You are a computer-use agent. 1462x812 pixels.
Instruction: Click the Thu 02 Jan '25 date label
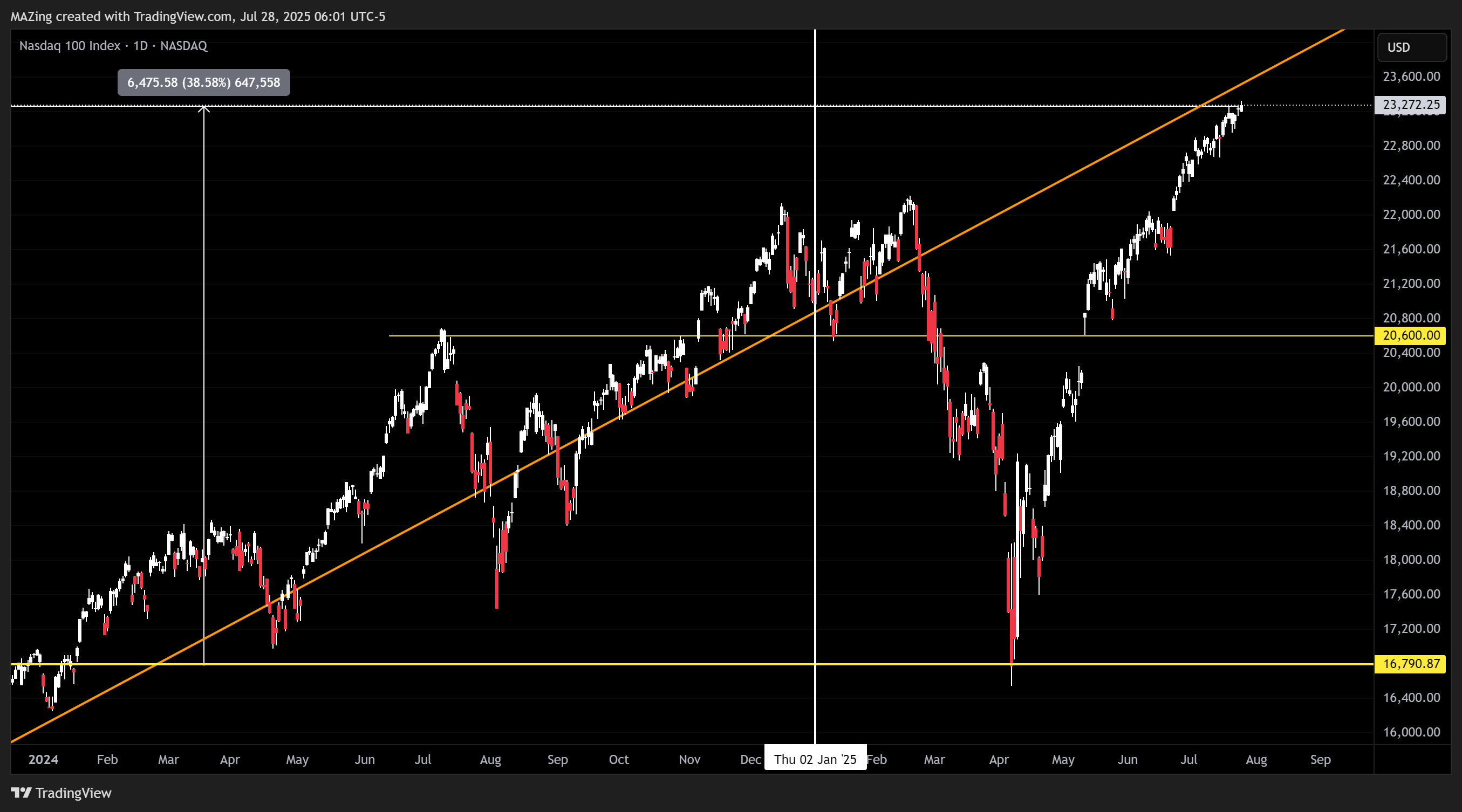[x=815, y=759]
